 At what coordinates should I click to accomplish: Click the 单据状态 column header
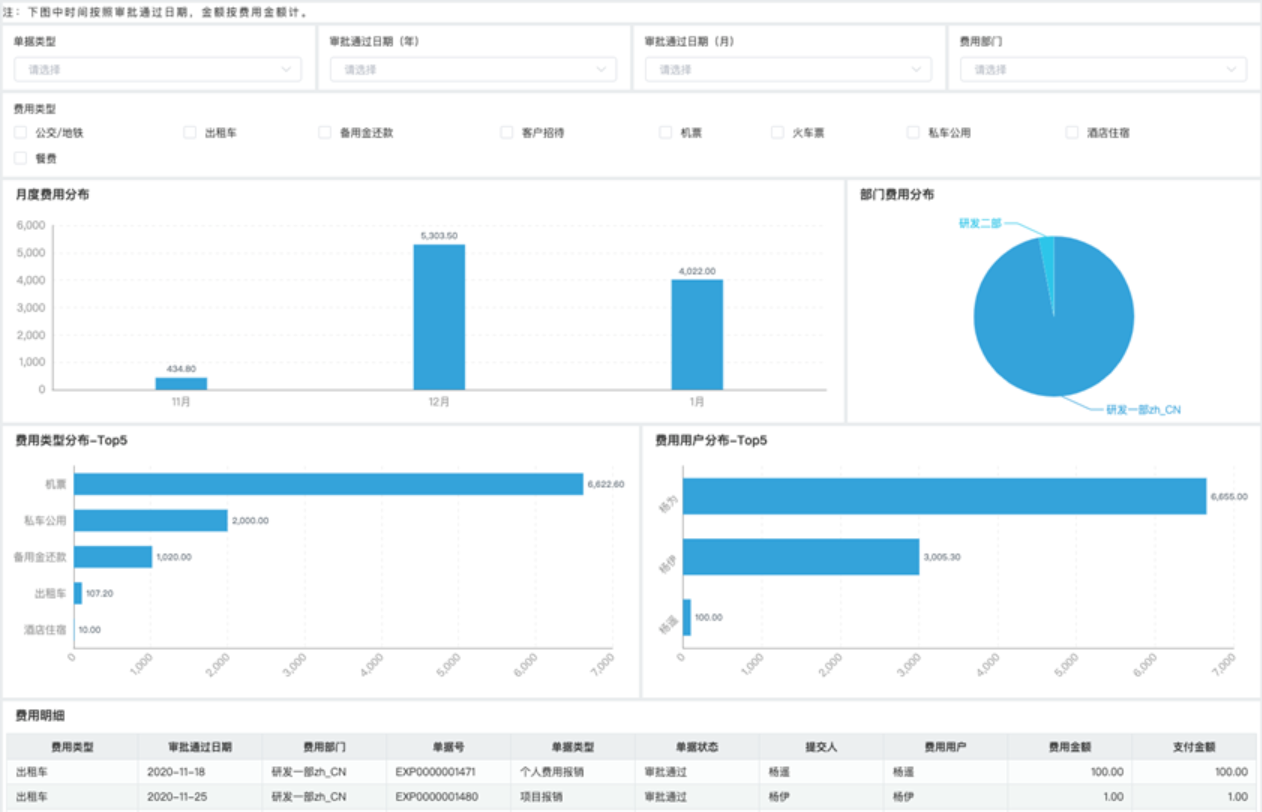pyautogui.click(x=697, y=746)
